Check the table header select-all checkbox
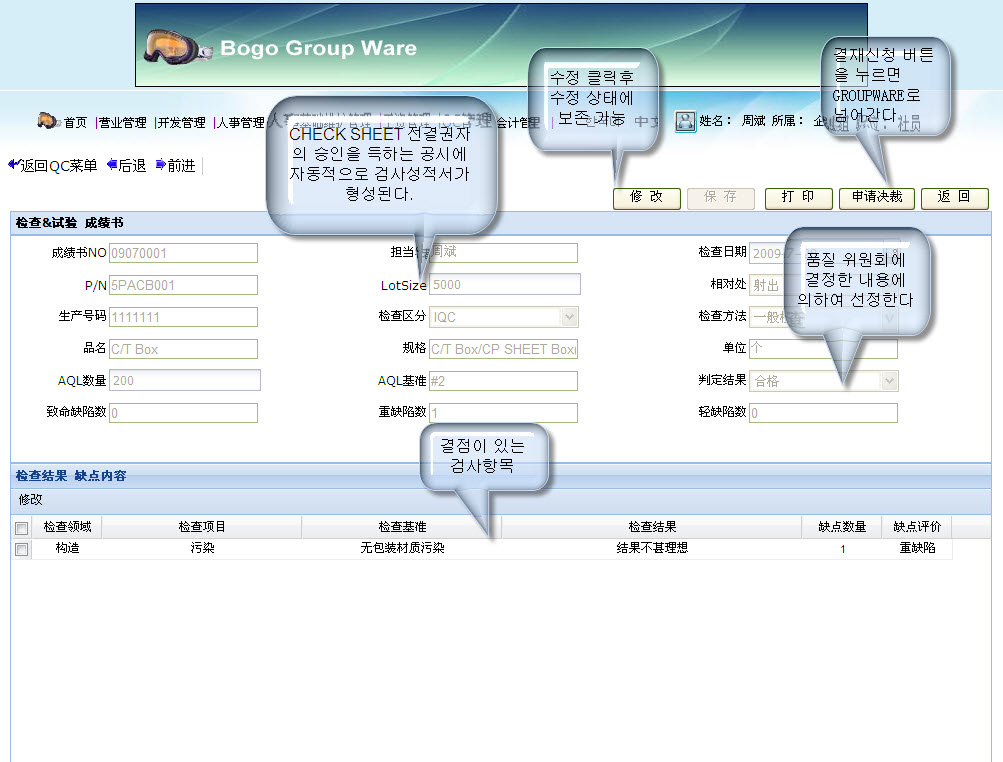Screen dimensions: 1003x762 pos(21,527)
